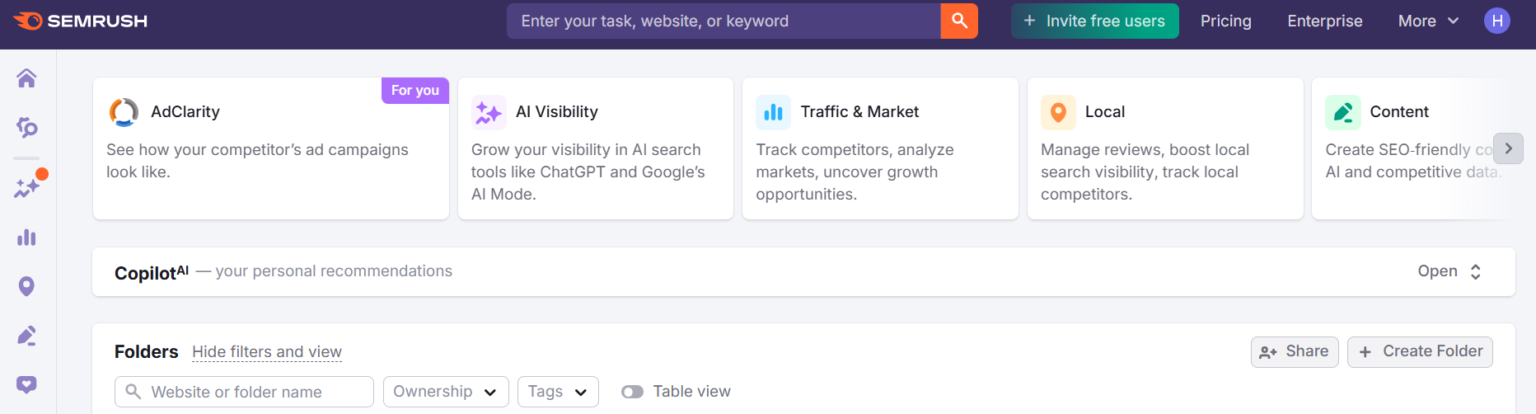Go to Home in the sidebar
This screenshot has height=414, width=1536.
pos(27,78)
